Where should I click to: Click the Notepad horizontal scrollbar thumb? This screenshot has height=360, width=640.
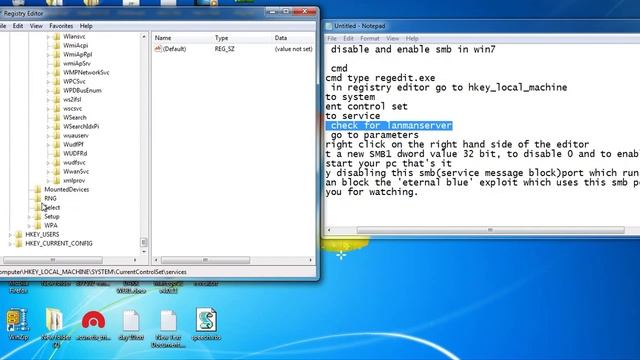[491, 230]
